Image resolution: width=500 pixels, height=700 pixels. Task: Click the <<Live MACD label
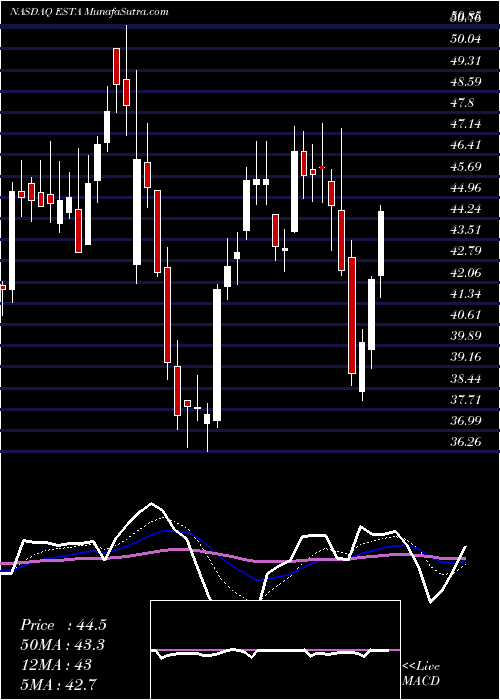[x=421, y=674]
